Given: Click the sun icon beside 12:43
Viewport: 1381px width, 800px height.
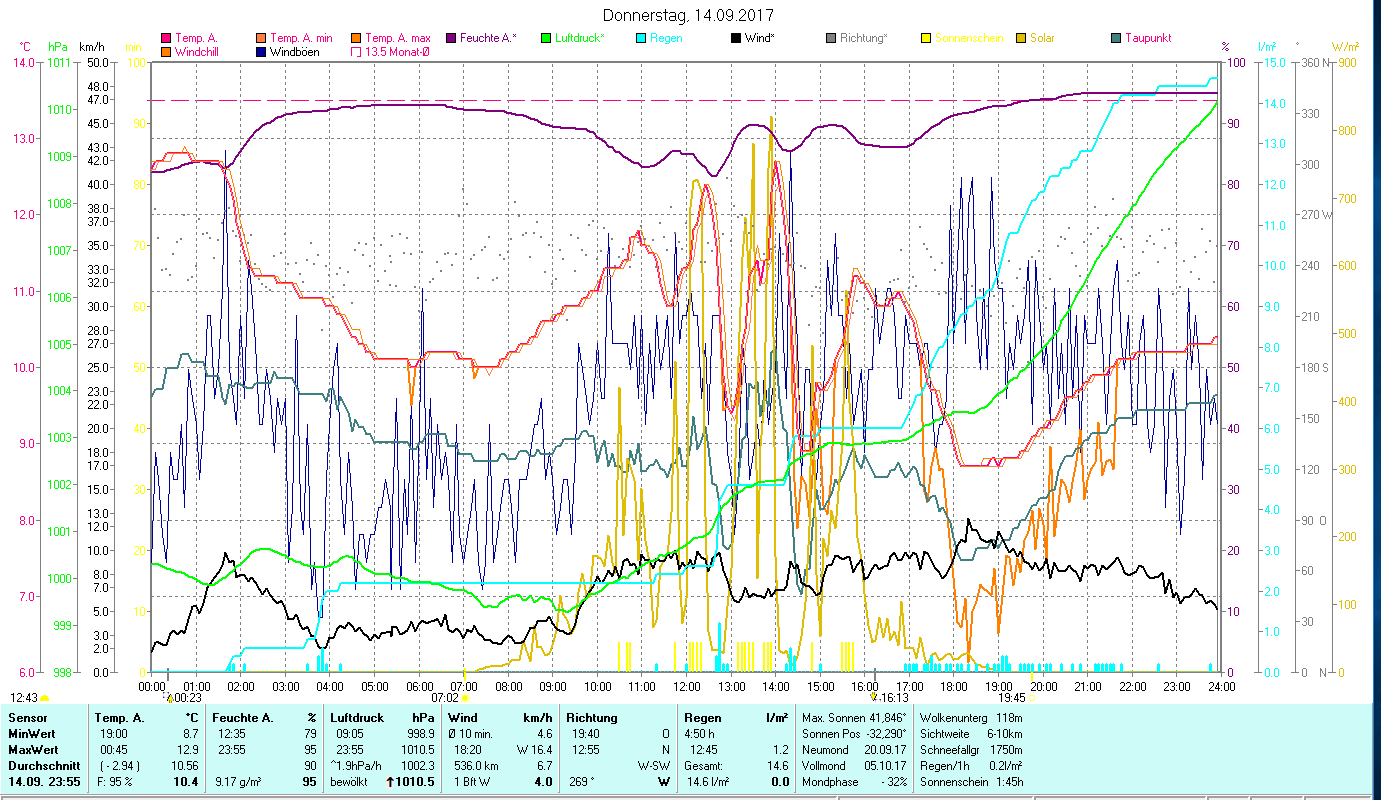Looking at the screenshot, I should pos(44,698).
